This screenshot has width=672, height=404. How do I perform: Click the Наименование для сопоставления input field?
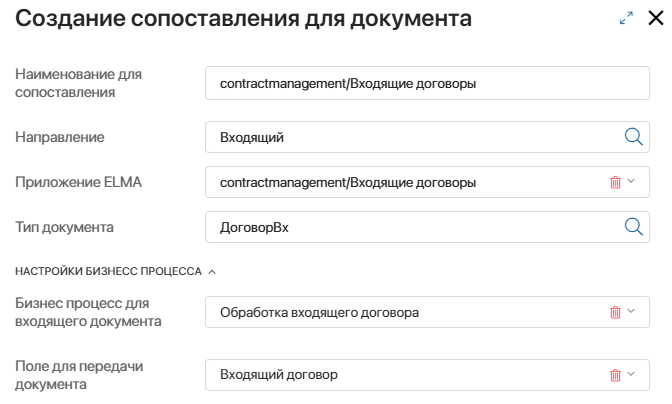point(427,83)
